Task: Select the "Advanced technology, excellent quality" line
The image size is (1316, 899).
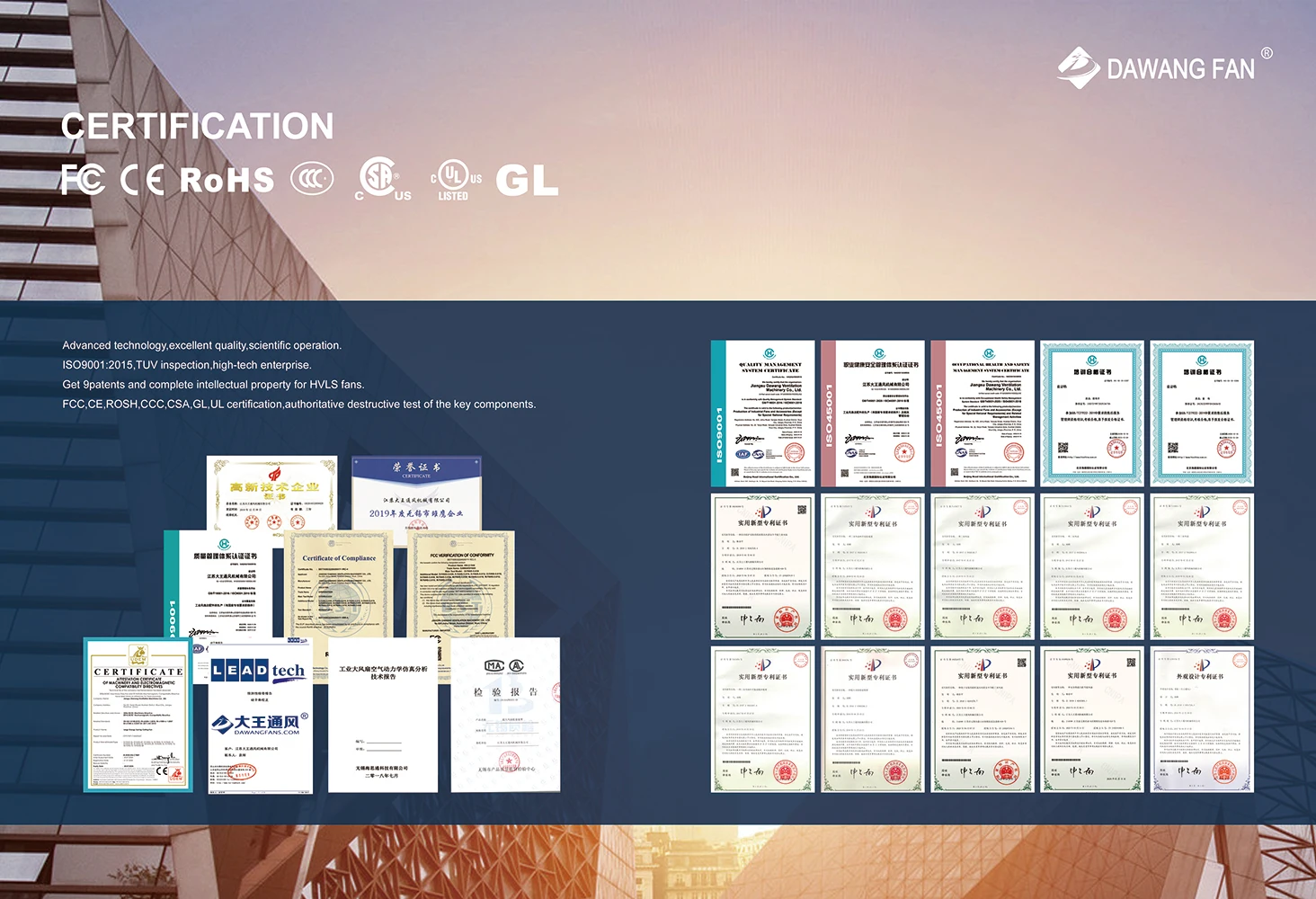Action: point(202,345)
